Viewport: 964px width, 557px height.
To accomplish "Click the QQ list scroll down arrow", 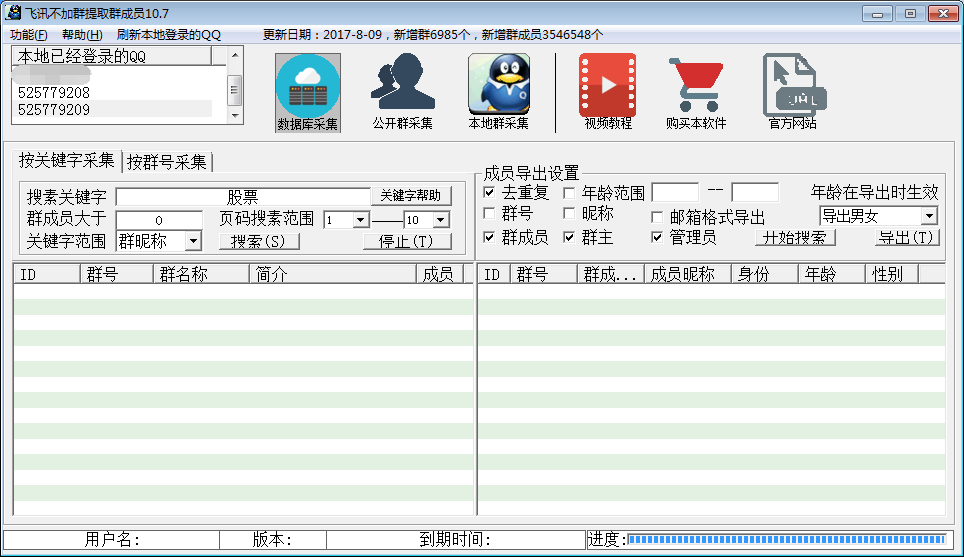I will [235, 115].
